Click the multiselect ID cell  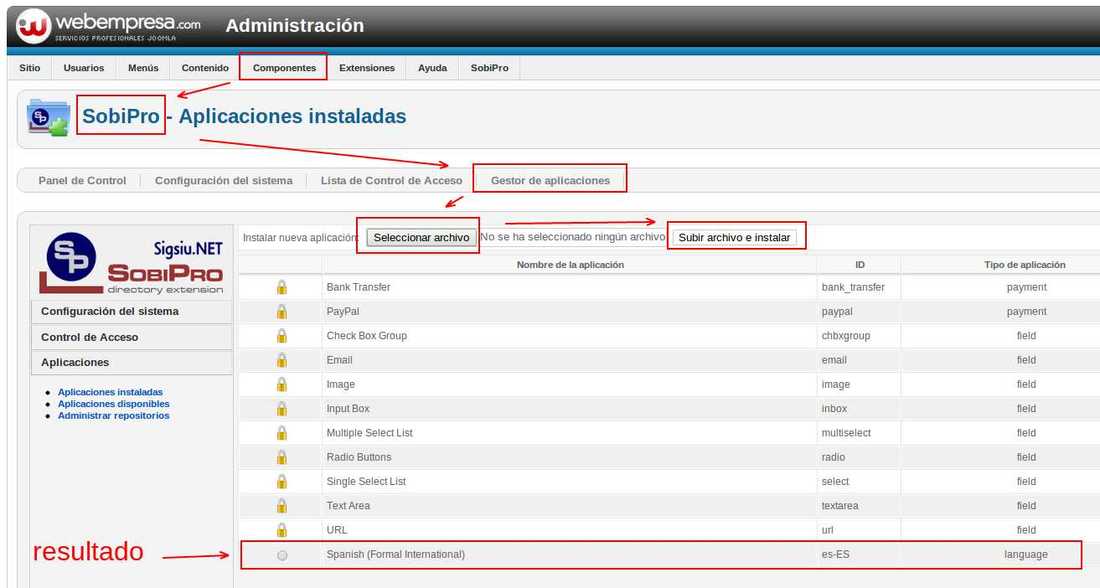pyautogui.click(x=846, y=433)
